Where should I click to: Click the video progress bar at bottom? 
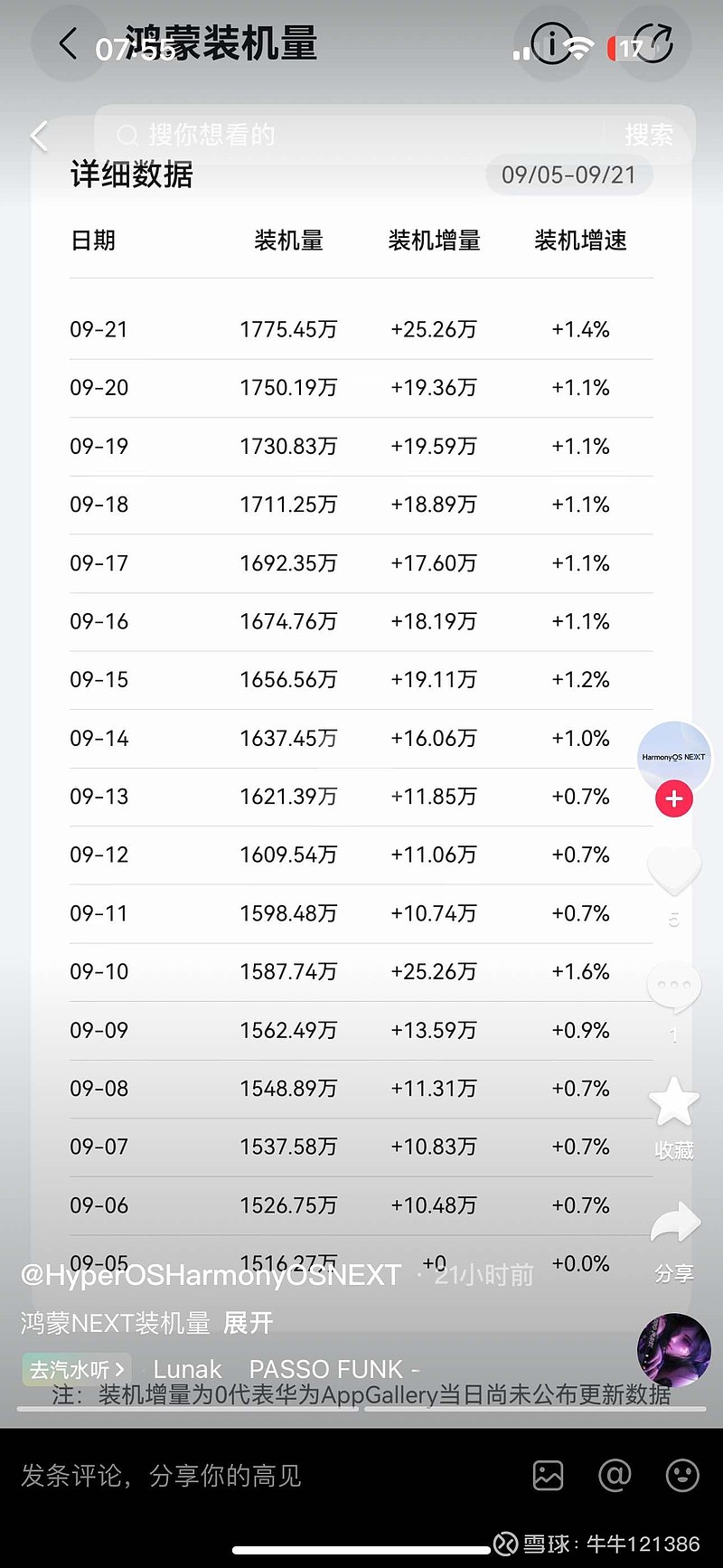tap(361, 1409)
